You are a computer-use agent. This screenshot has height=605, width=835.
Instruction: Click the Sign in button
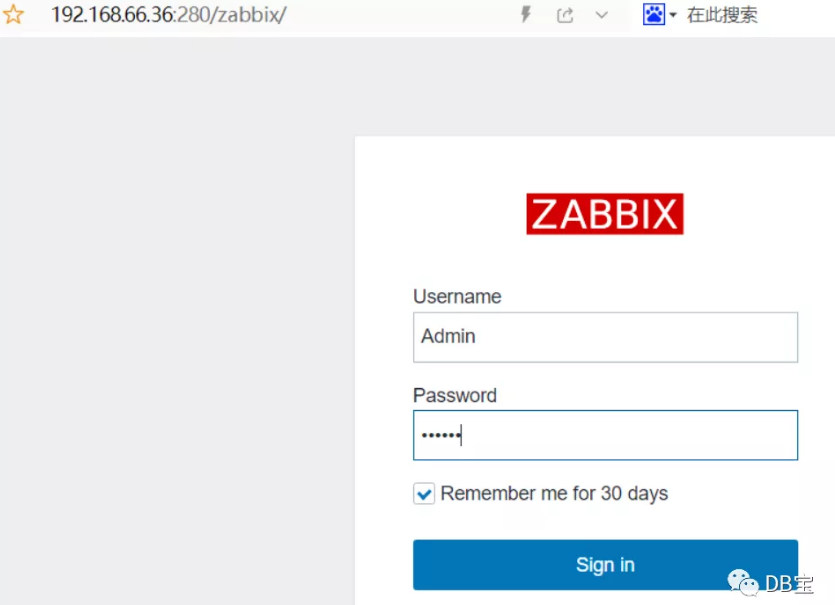tap(605, 565)
